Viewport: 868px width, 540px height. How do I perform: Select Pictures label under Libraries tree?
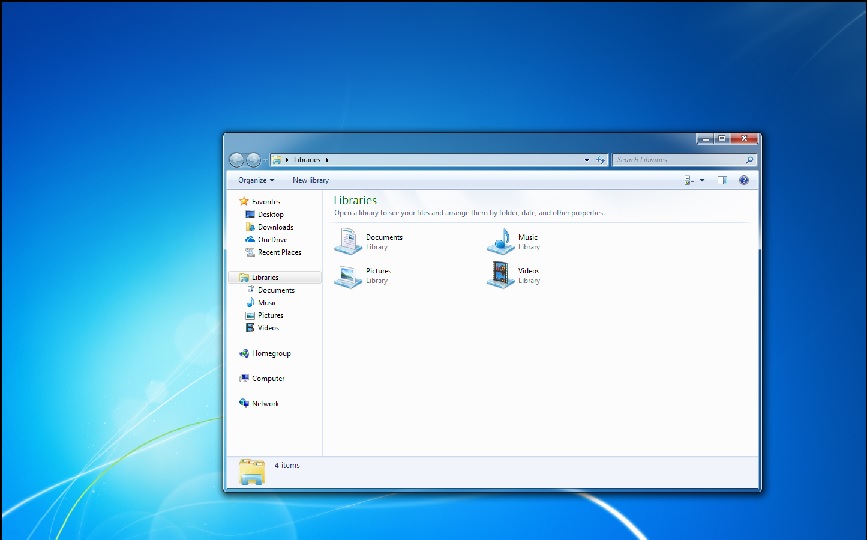point(271,316)
